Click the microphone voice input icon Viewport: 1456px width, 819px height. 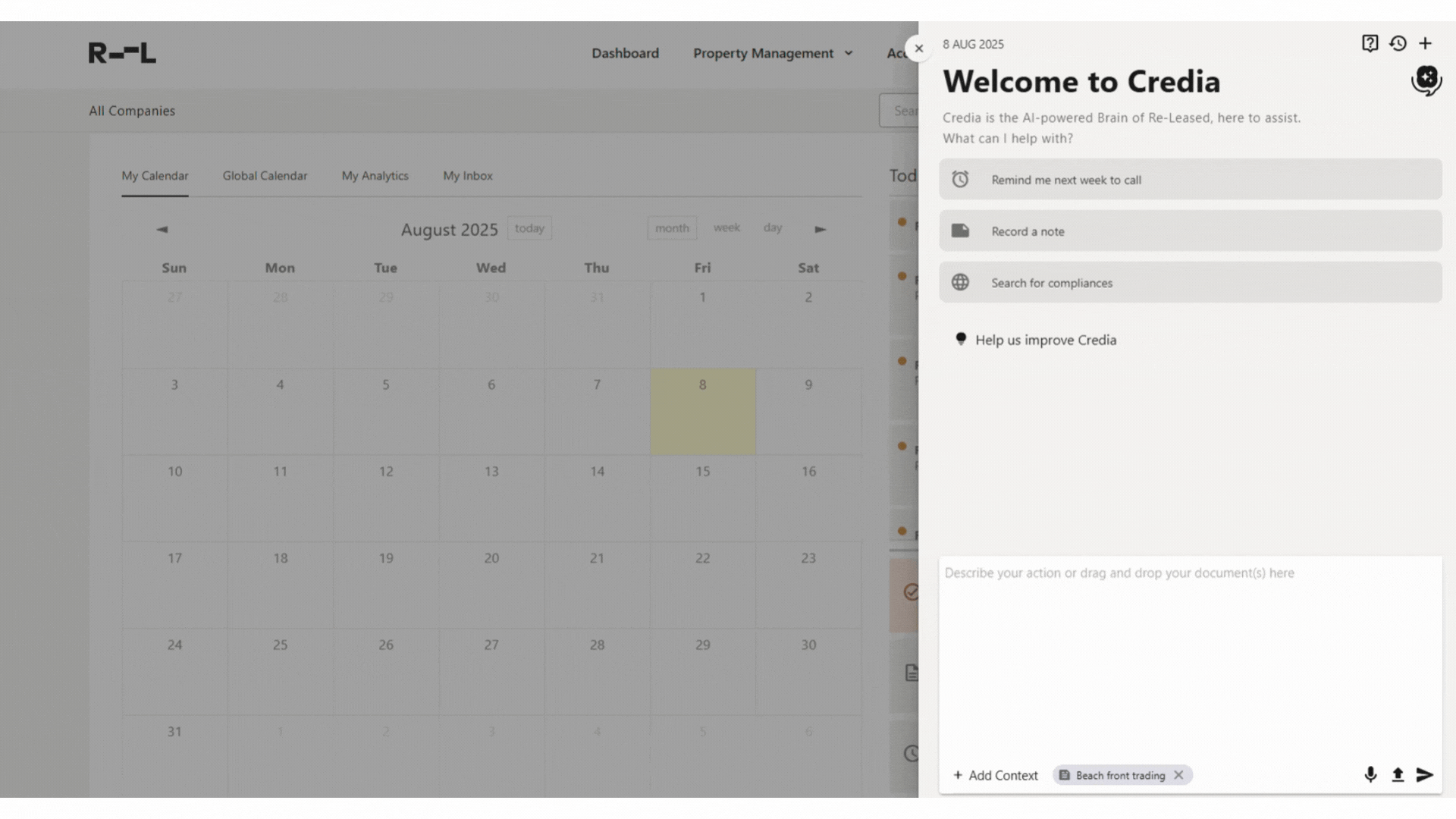coord(1370,774)
